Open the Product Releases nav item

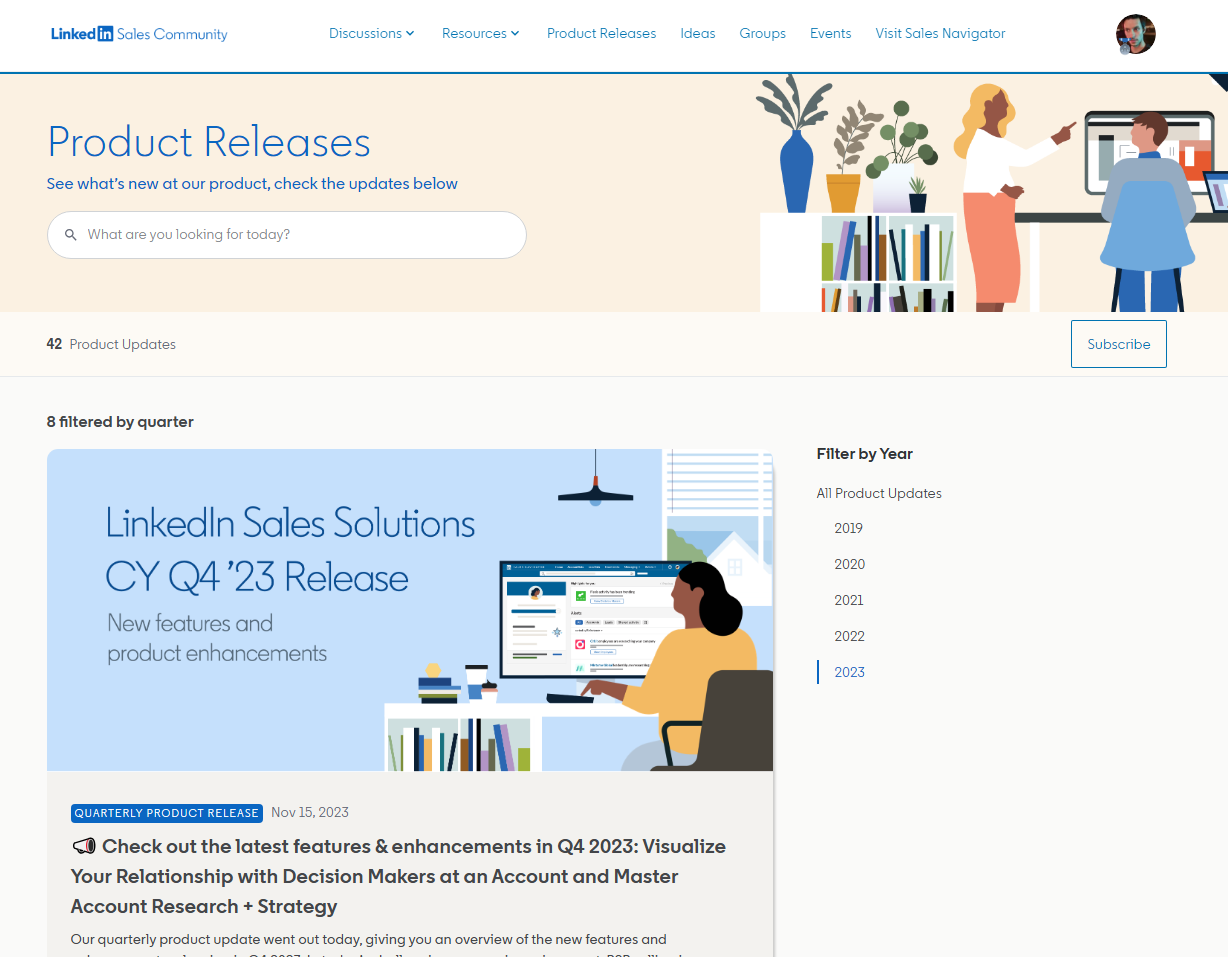tap(601, 33)
